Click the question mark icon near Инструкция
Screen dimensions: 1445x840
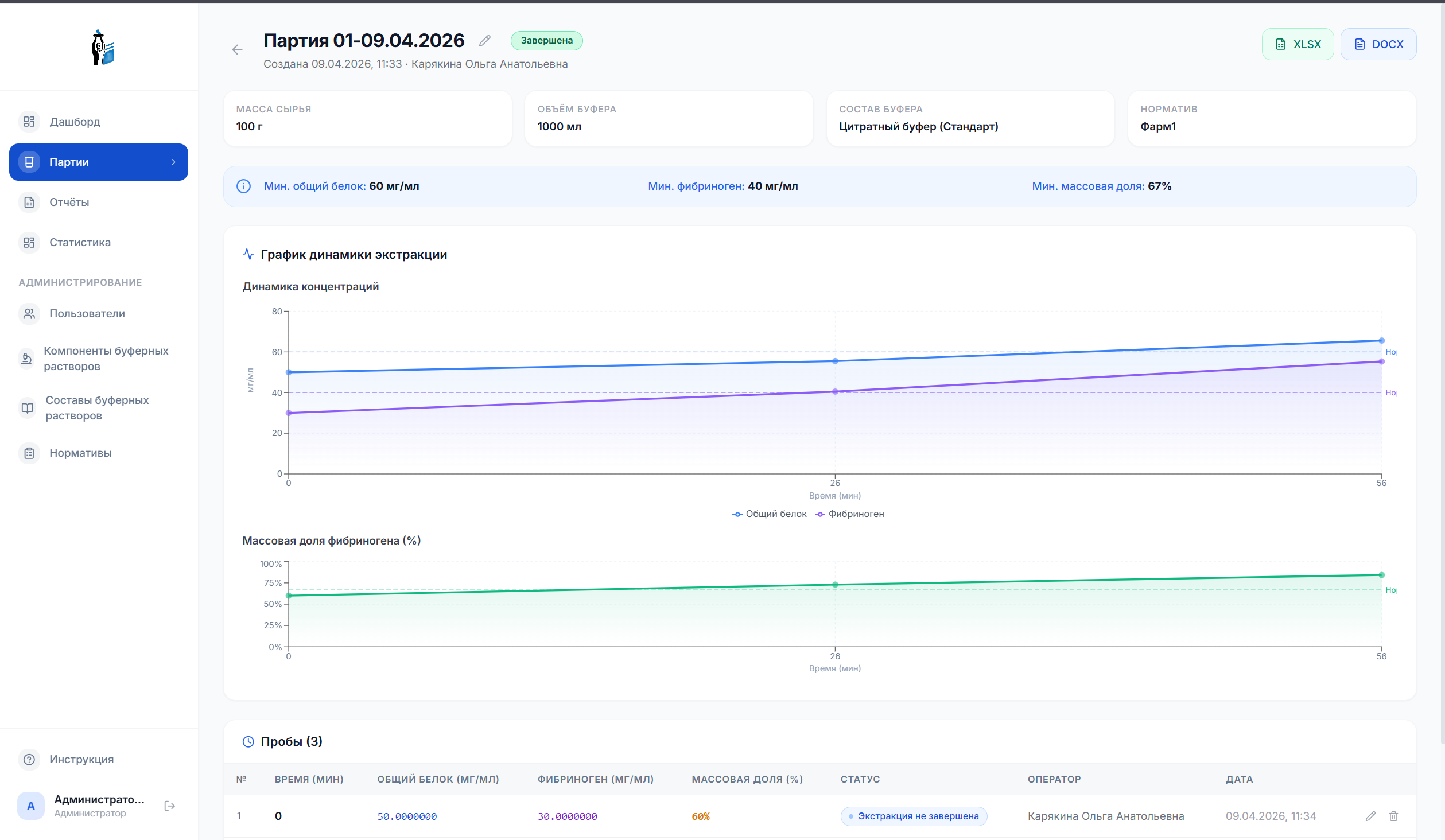click(x=29, y=759)
